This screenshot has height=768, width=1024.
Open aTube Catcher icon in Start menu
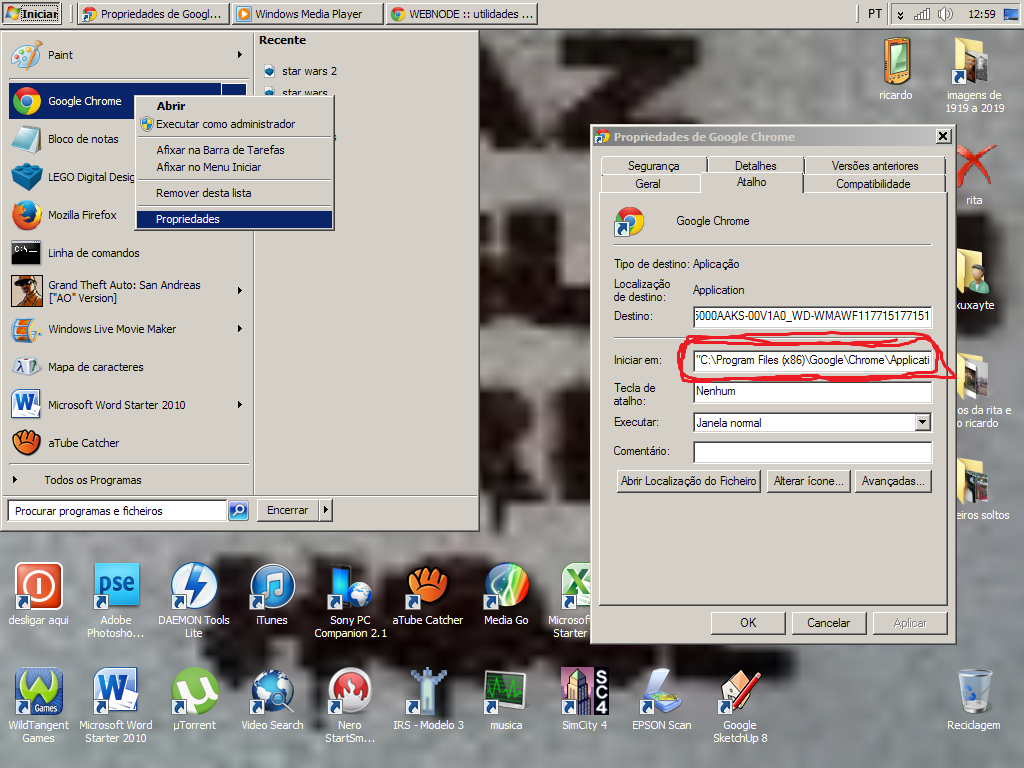(x=27, y=443)
